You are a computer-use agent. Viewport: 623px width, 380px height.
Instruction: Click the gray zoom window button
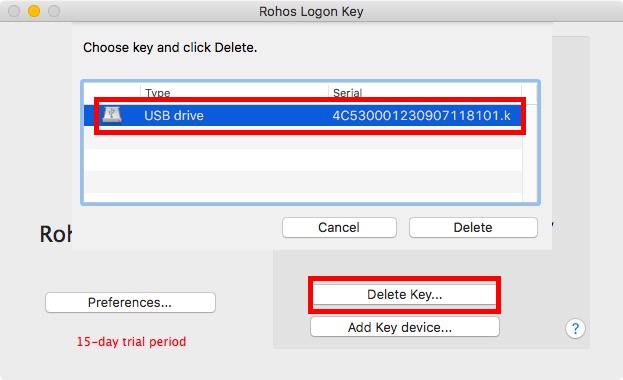[x=54, y=11]
